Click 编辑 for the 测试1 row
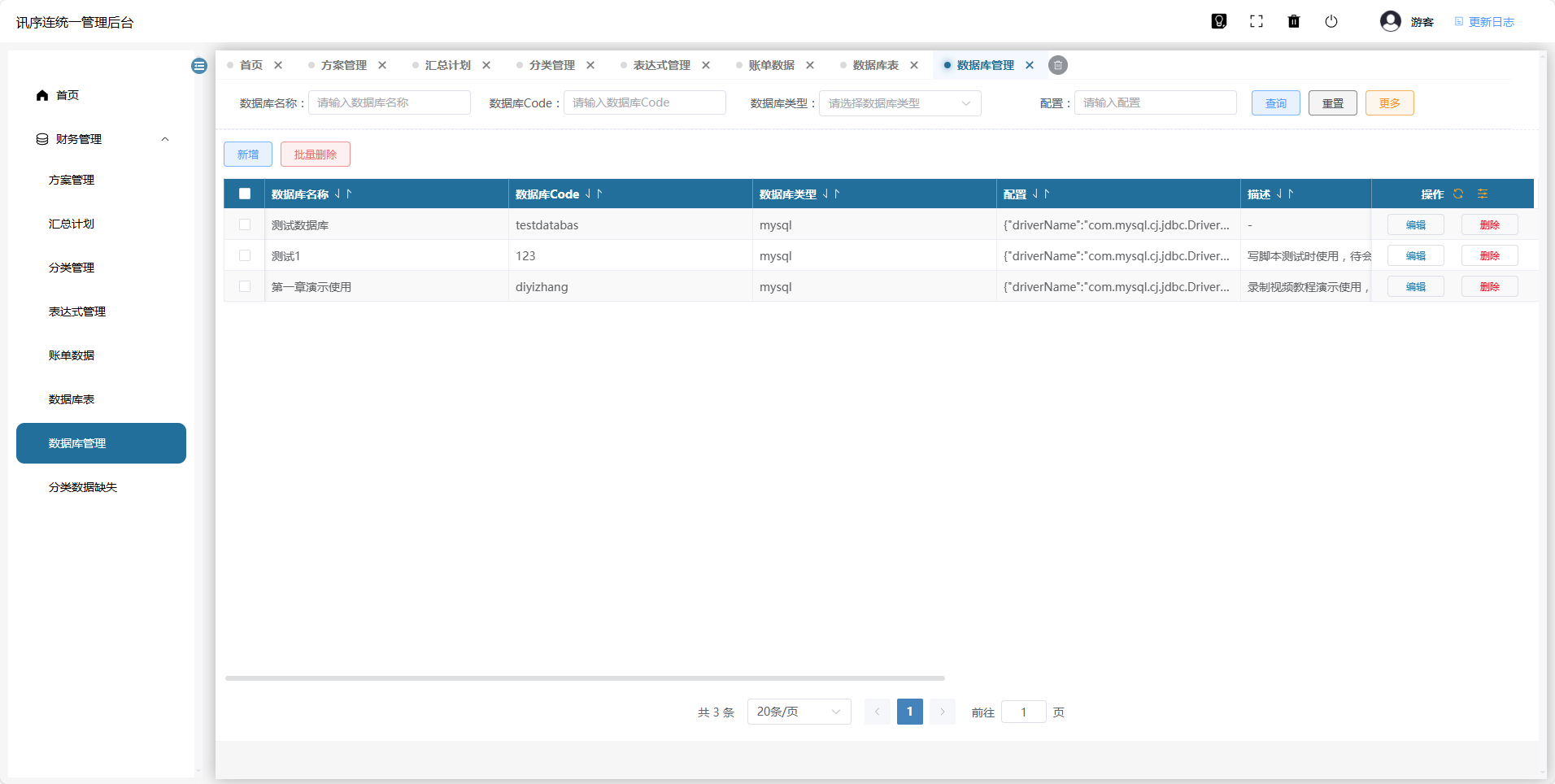The width and height of the screenshot is (1555, 784). tap(1415, 255)
